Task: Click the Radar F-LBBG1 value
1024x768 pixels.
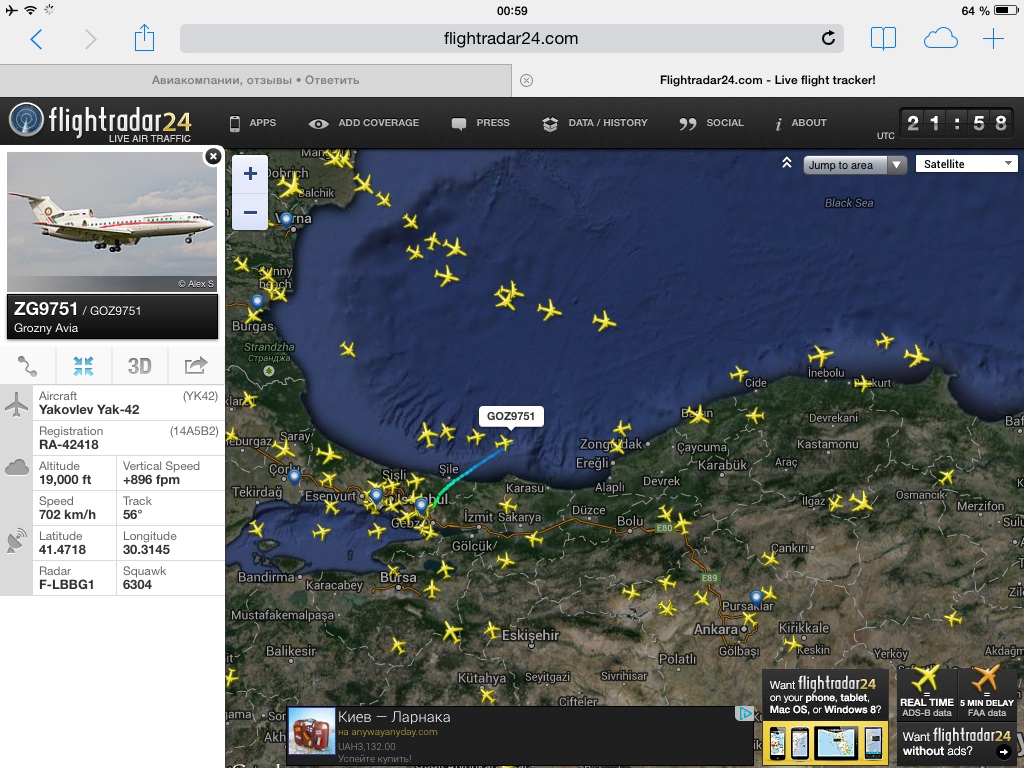Action: pos(66,584)
